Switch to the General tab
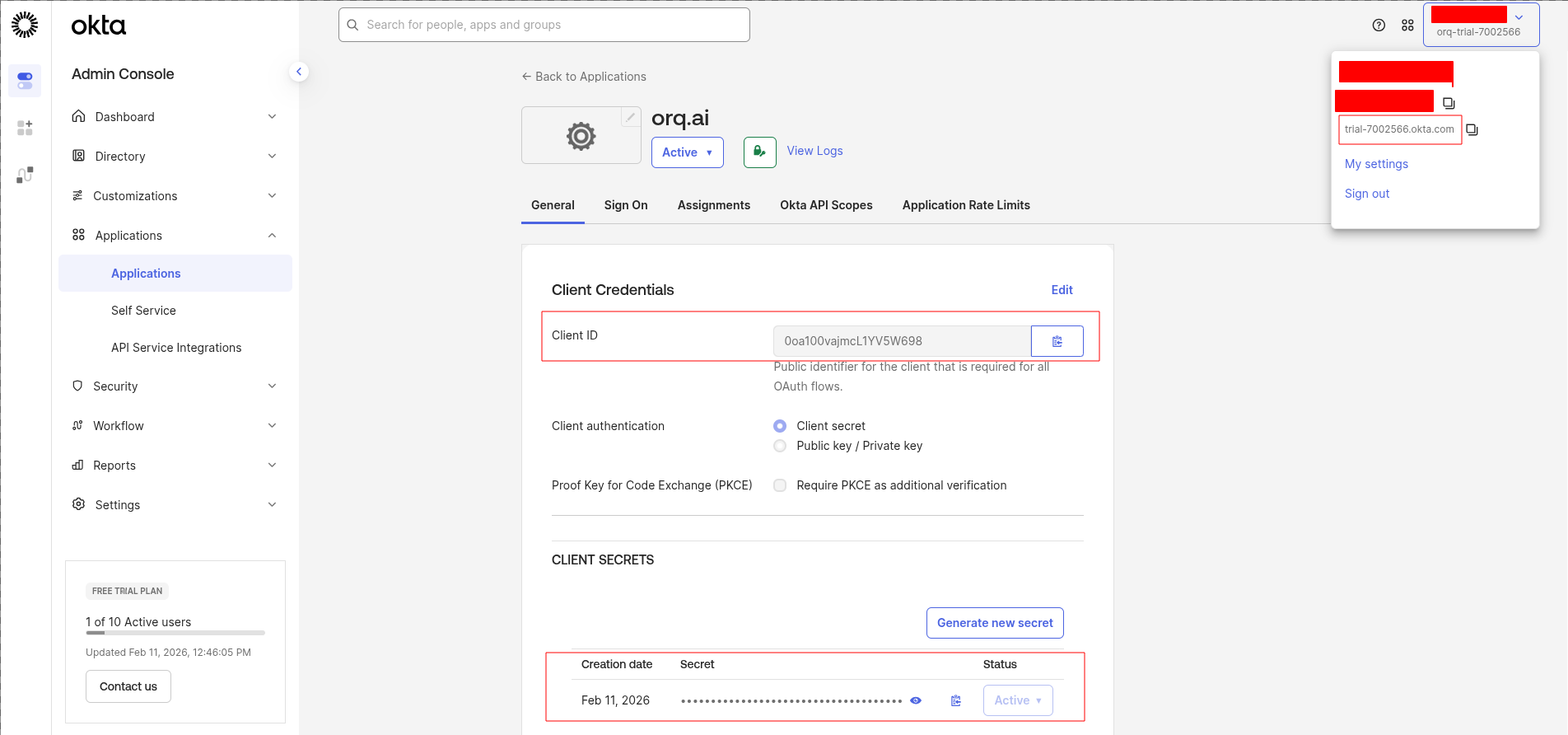This screenshot has height=735, width=1568. click(553, 205)
